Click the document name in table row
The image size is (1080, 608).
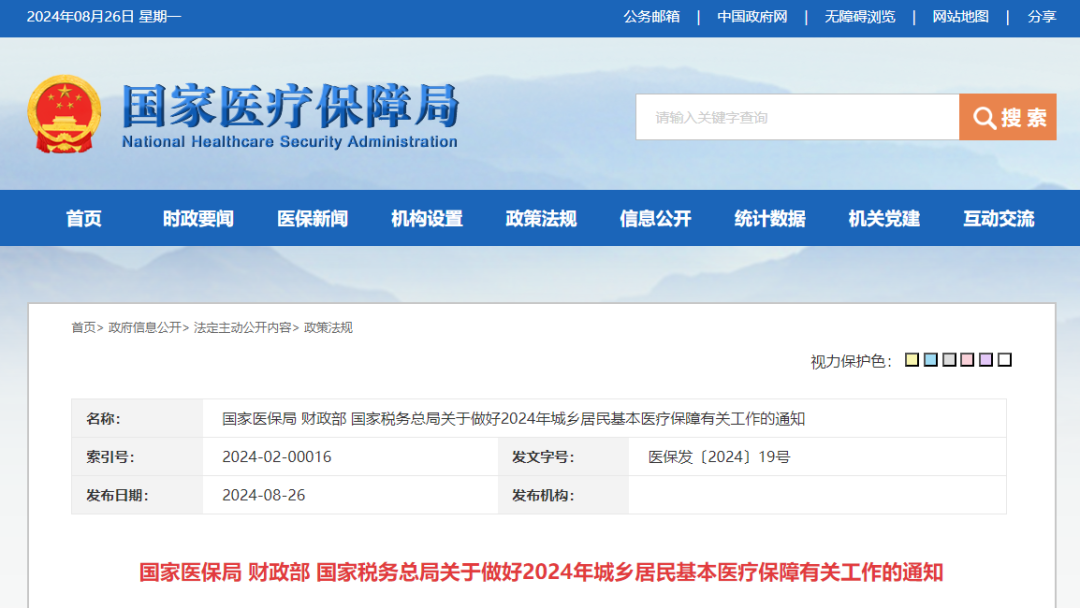tap(513, 419)
